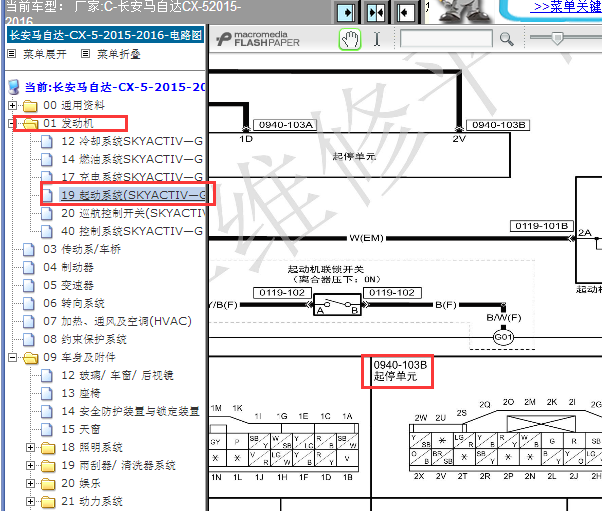Screen dimensions: 602x511
Task: Open 12 玻璃/车窗/后视镜
Action: (x=117, y=375)
